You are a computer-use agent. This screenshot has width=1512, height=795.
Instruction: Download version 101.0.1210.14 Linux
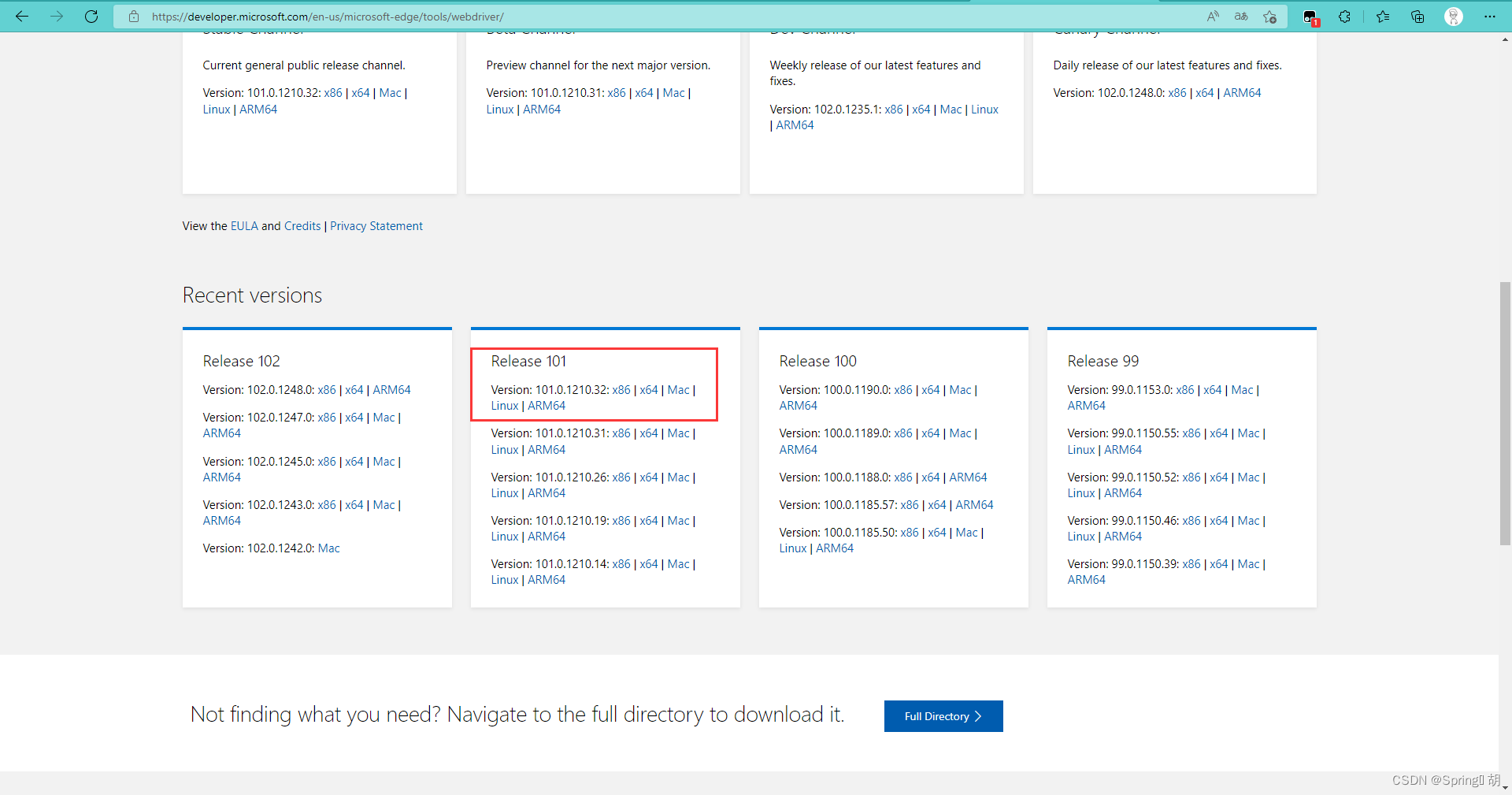click(x=505, y=580)
